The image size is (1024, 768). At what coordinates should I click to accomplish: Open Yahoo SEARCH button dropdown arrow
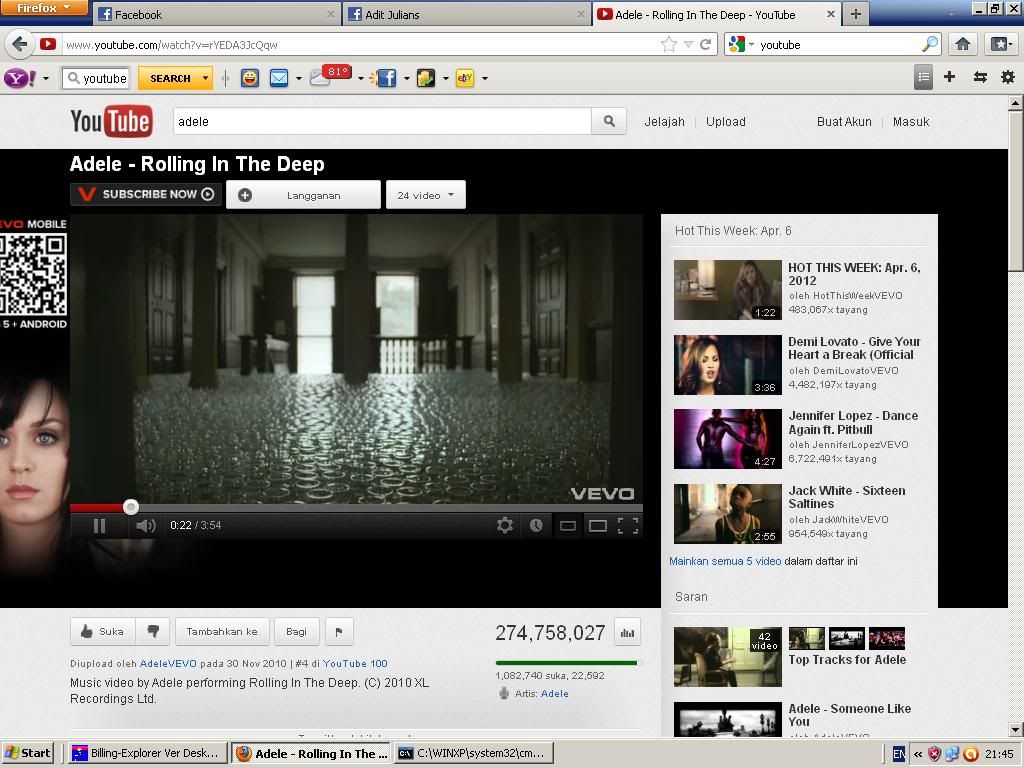click(x=206, y=78)
